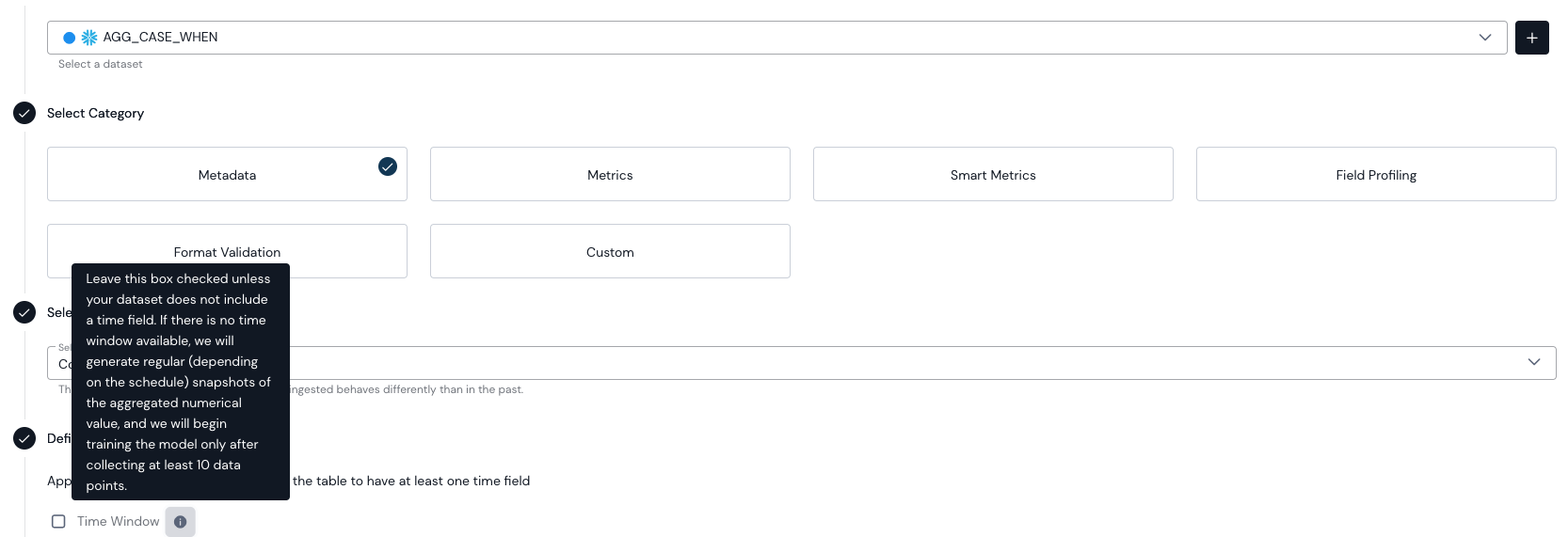Click the Snowflake icon next to AGG_CASE_WHEN
Screen dimensions: 1568x537
[x=89, y=38]
